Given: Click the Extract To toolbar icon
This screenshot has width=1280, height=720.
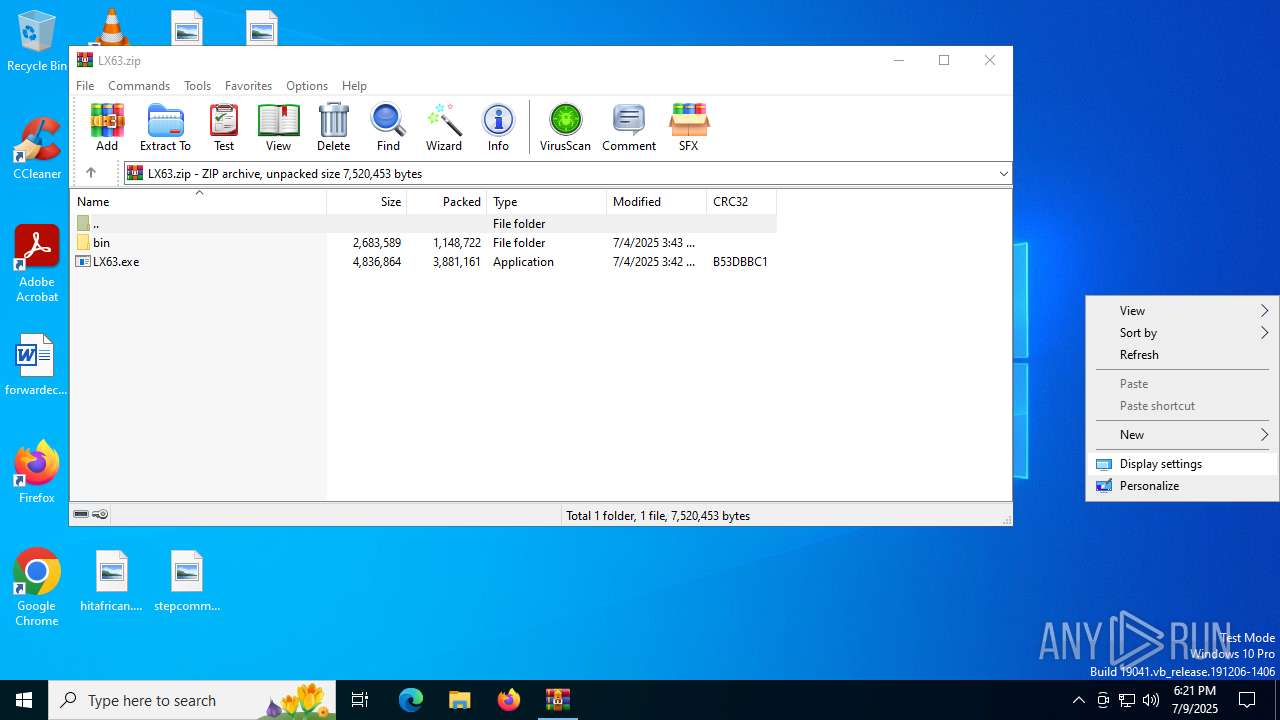Looking at the screenshot, I should coord(165,127).
